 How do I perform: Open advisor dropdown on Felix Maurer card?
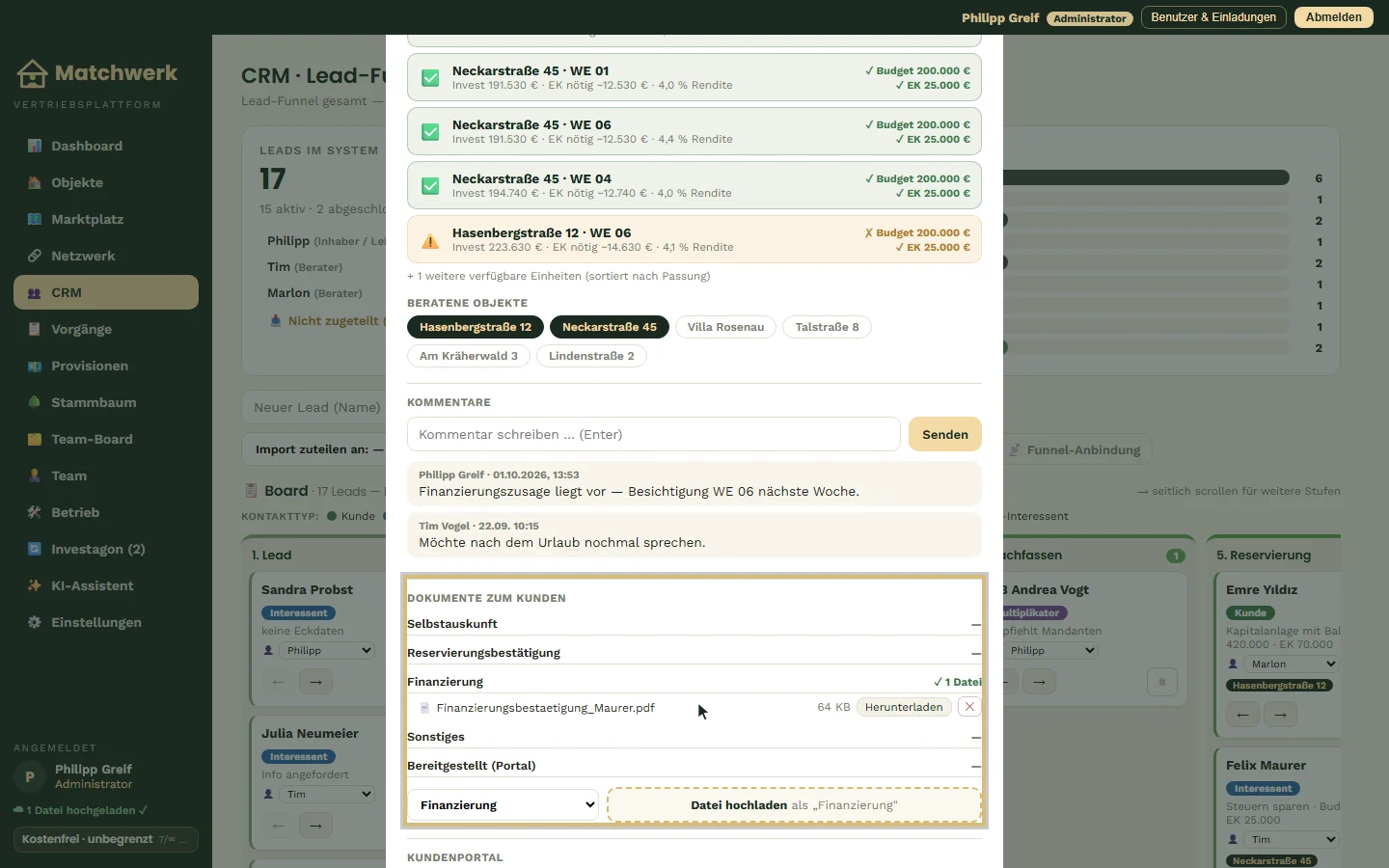[x=1293, y=840]
